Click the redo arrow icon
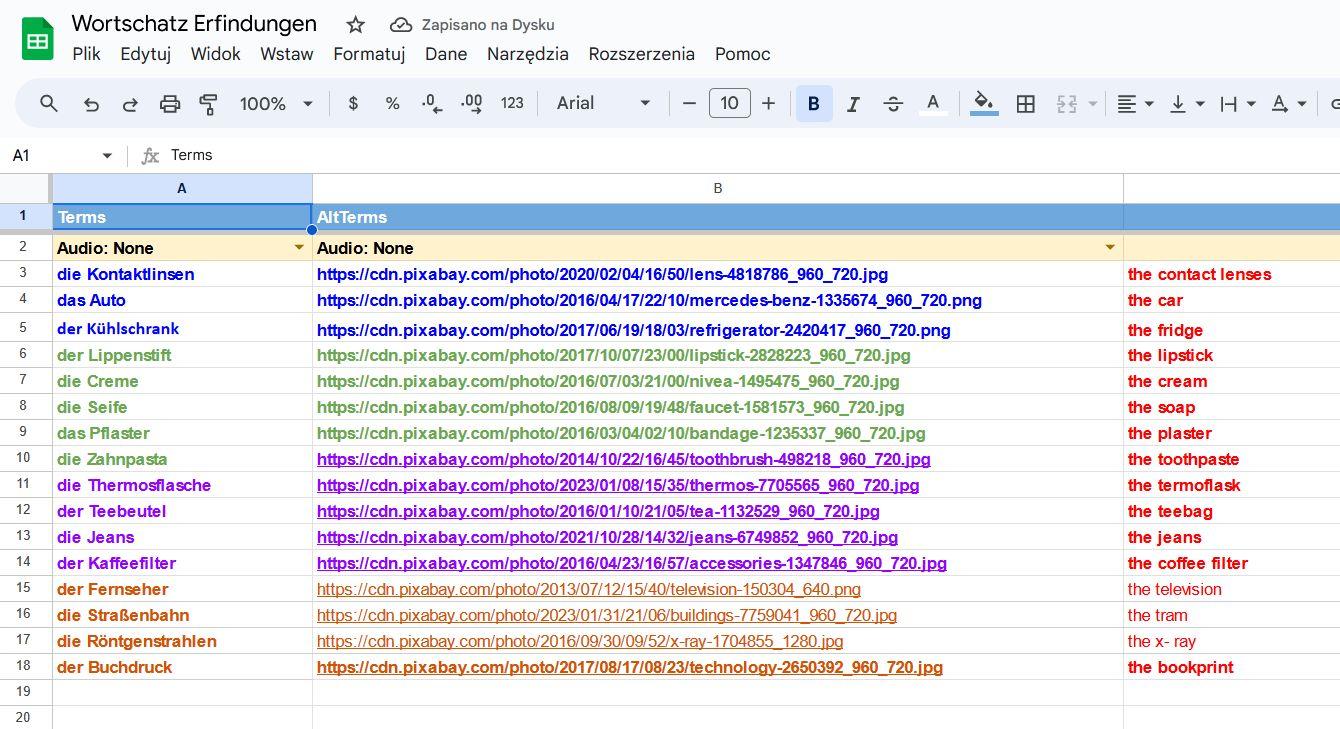 tap(130, 103)
